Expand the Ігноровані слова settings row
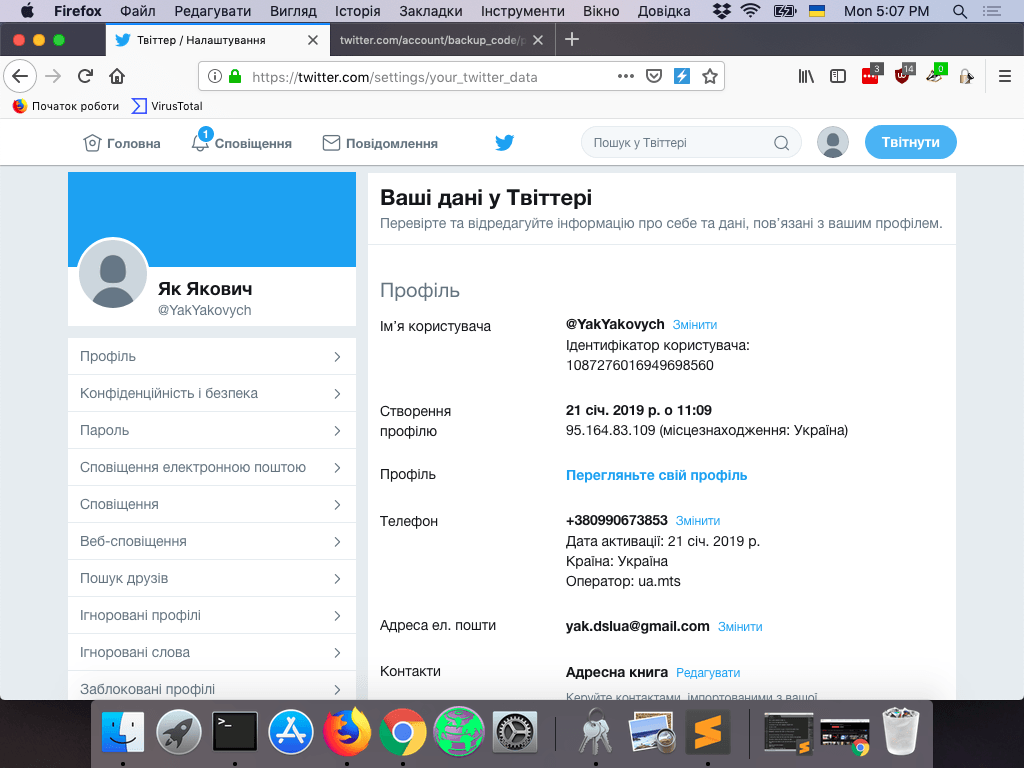1024x768 pixels. coord(212,652)
